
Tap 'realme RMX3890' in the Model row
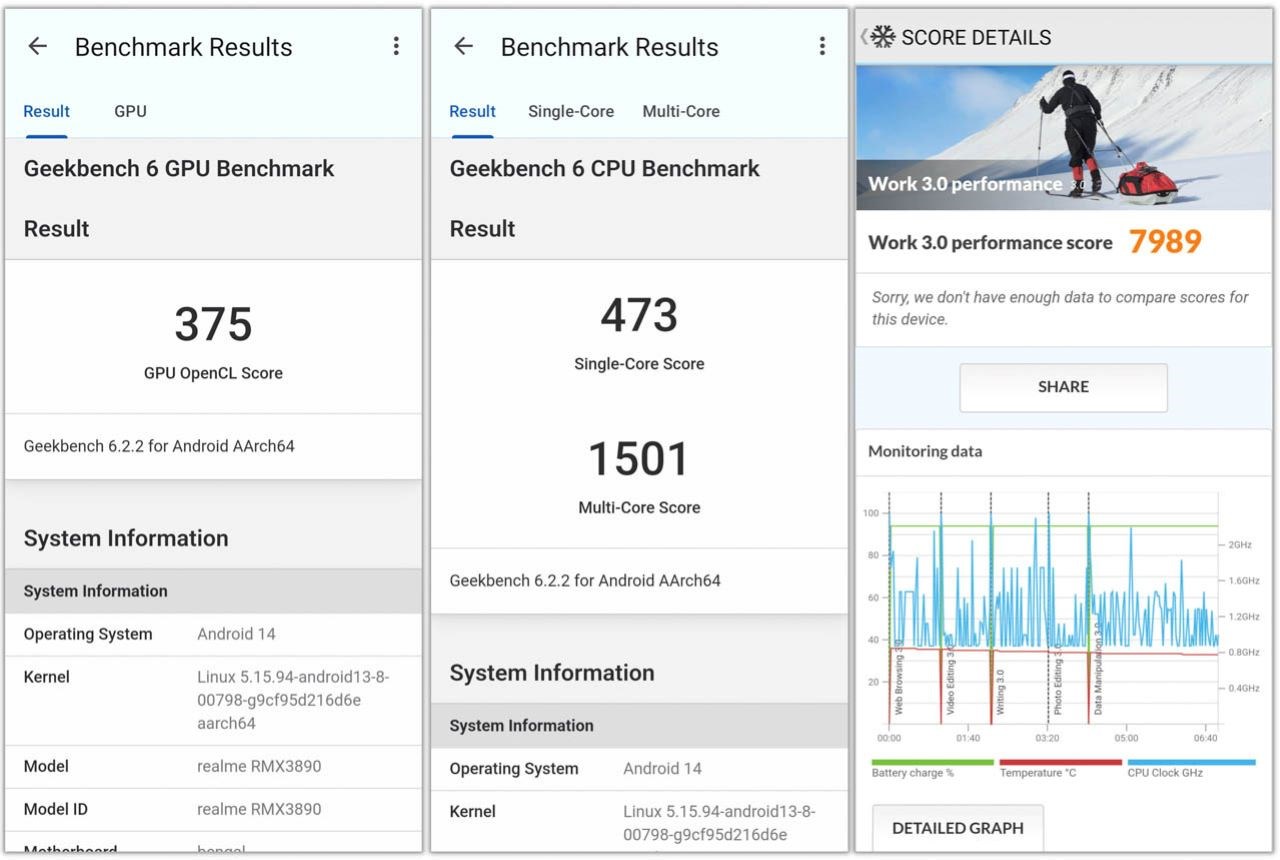tap(259, 766)
